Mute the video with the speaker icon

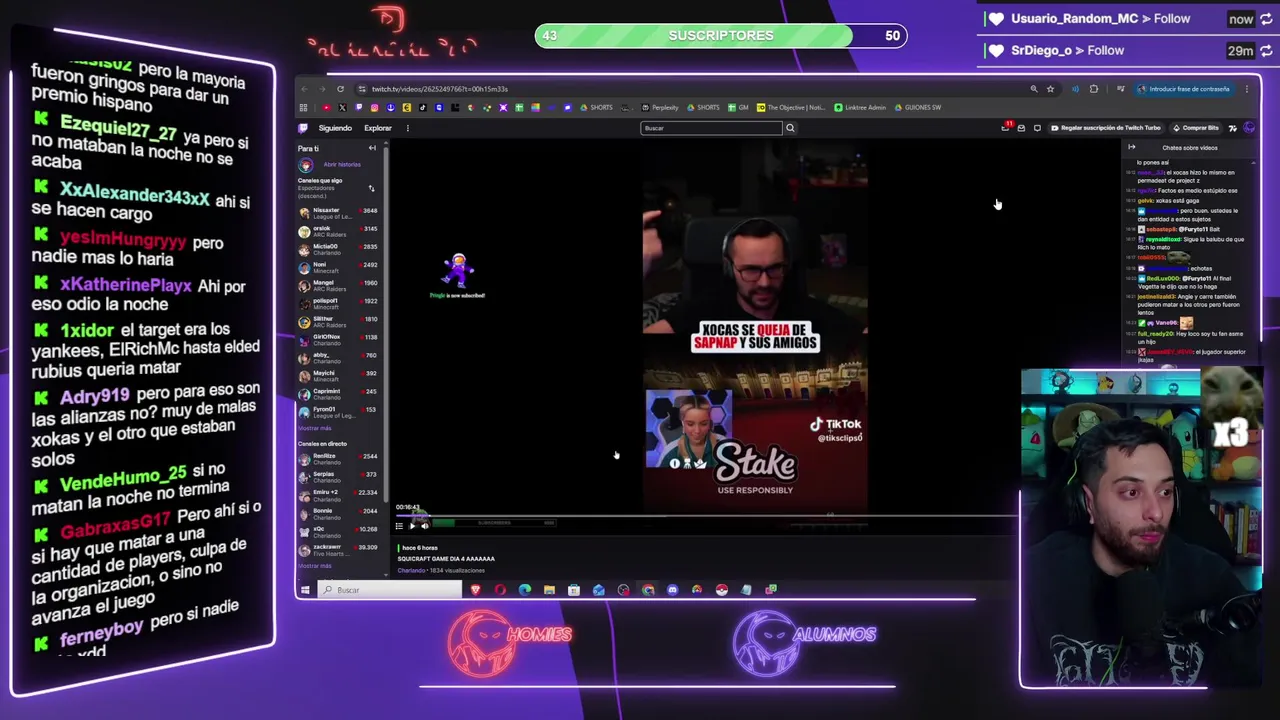(425, 526)
